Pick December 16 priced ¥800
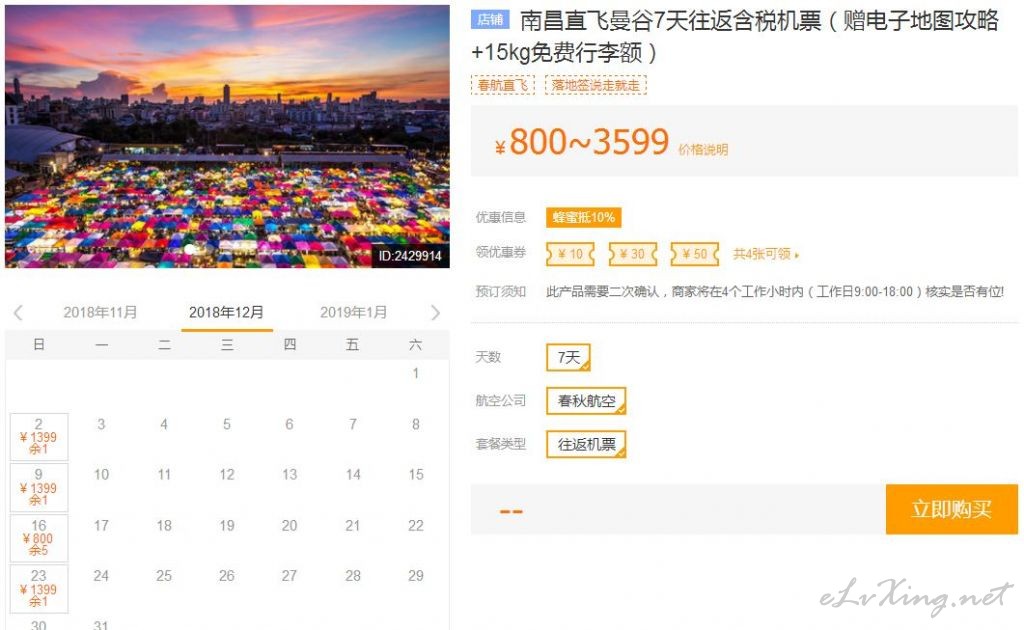 click(x=39, y=538)
